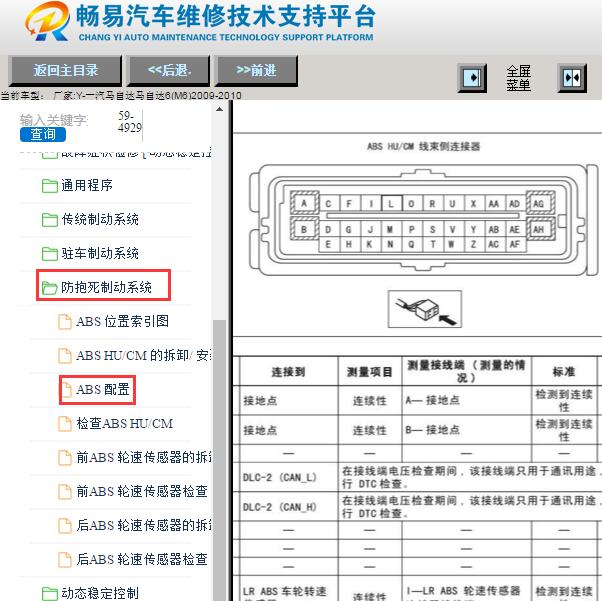Image resolution: width=602 pixels, height=601 pixels.
Task: Click the 通用程序 folder icon
Action: tap(50, 186)
